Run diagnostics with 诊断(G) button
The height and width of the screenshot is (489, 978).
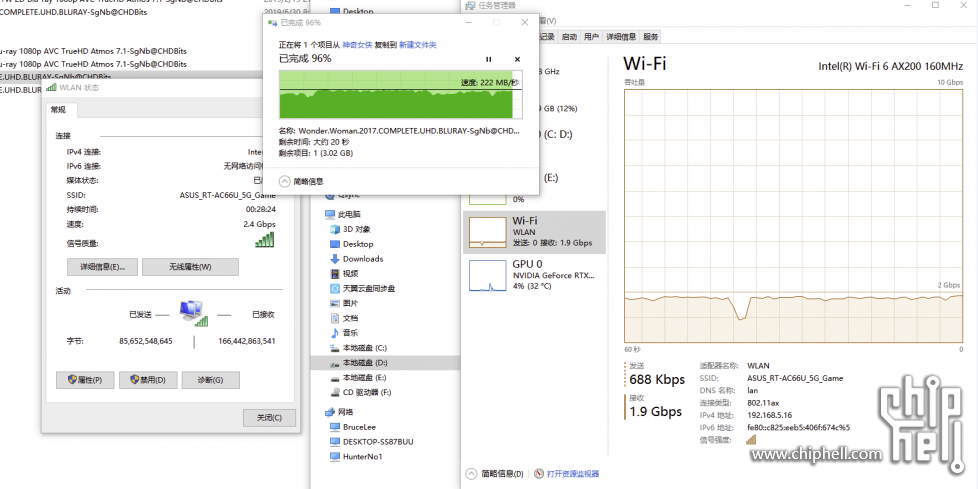pos(211,380)
